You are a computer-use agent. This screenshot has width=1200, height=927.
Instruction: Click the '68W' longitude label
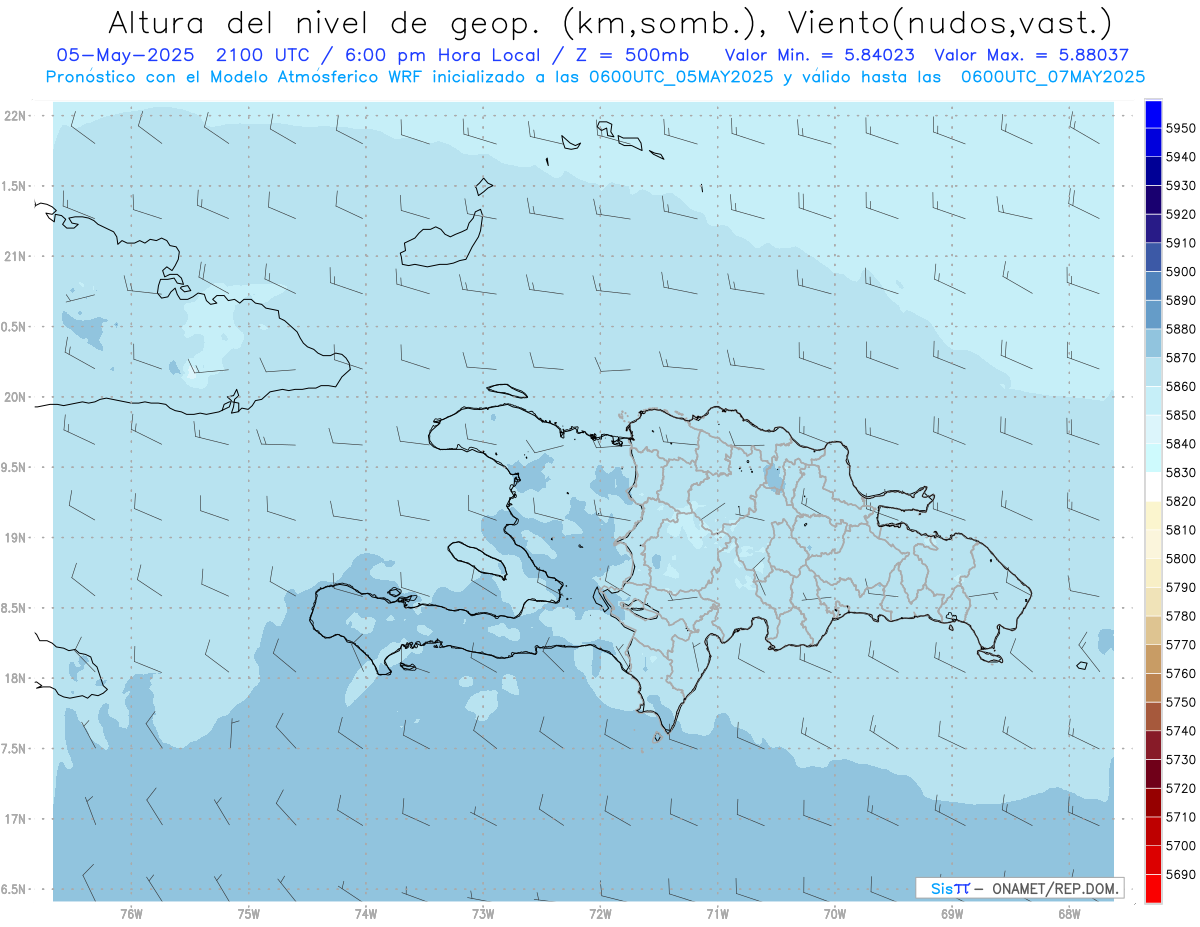coord(1069,914)
